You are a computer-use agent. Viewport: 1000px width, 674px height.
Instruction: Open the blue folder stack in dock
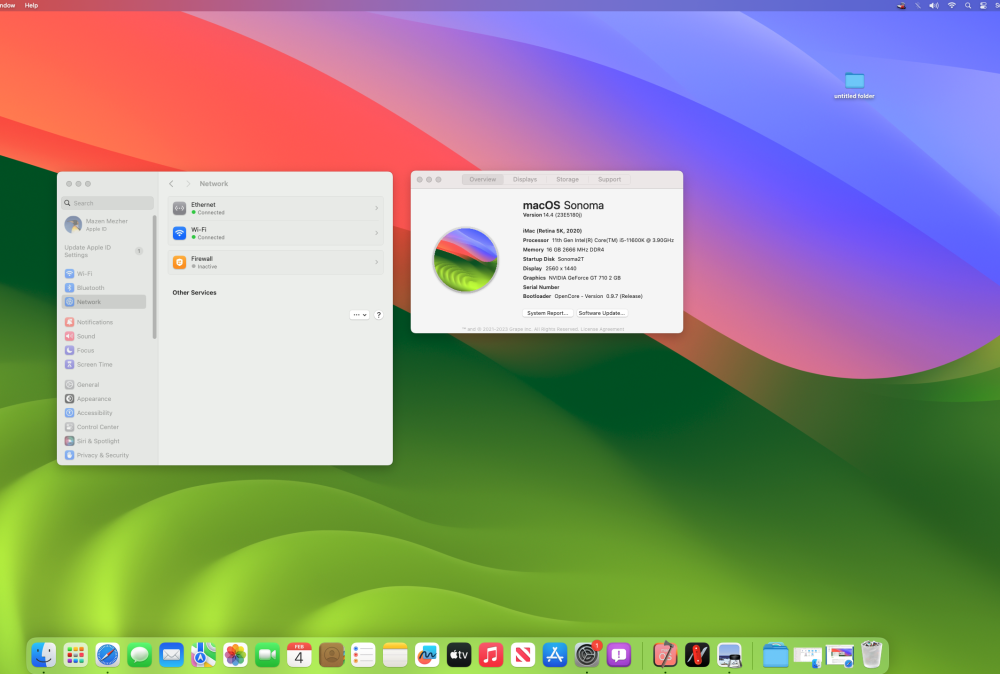(776, 655)
